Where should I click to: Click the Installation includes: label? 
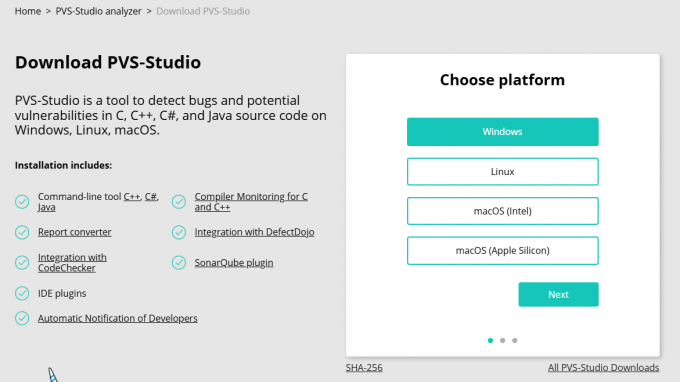(63, 166)
